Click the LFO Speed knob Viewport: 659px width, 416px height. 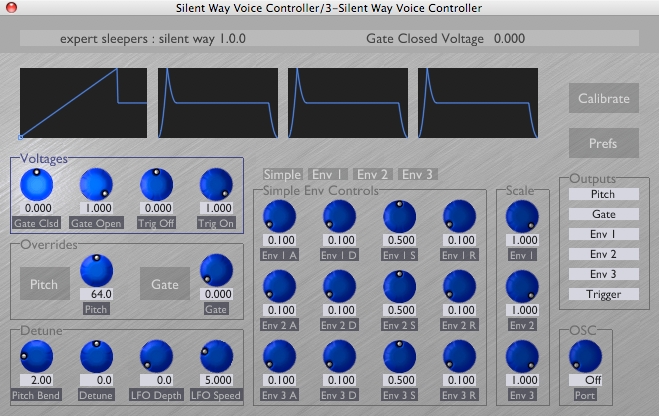click(x=216, y=356)
